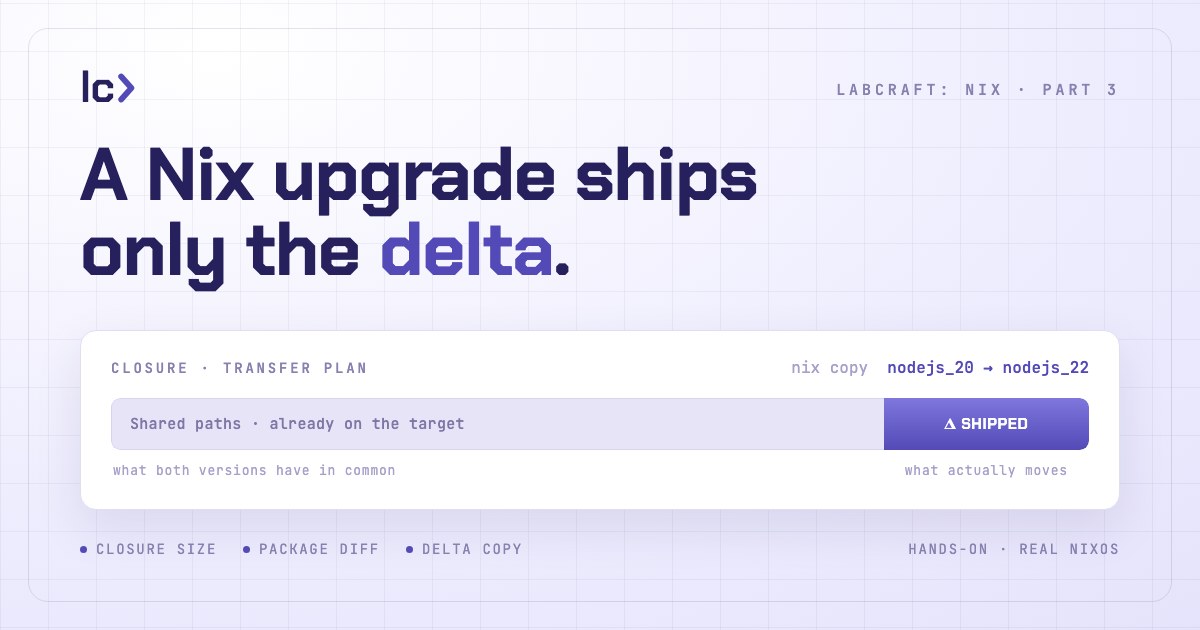Click the bullet dot before DELTA COPY
The image size is (1200, 630).
click(410, 549)
